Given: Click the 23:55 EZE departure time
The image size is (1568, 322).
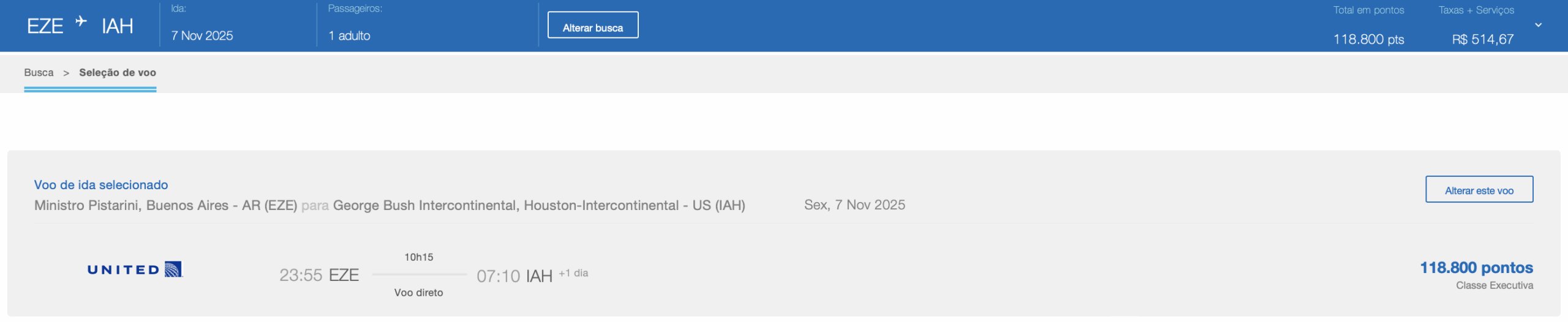Looking at the screenshot, I should click(318, 275).
